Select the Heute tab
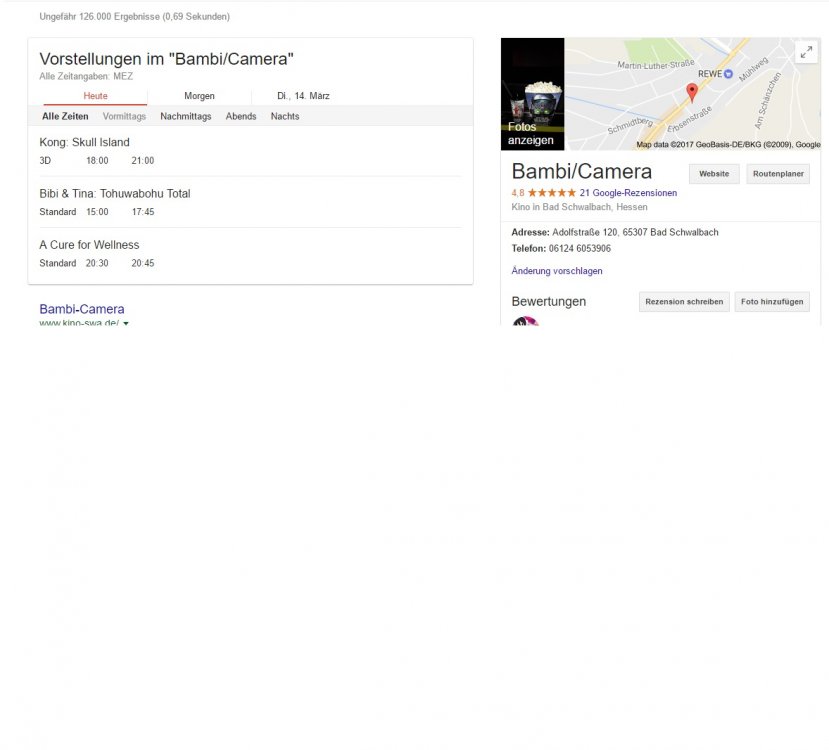 96,96
